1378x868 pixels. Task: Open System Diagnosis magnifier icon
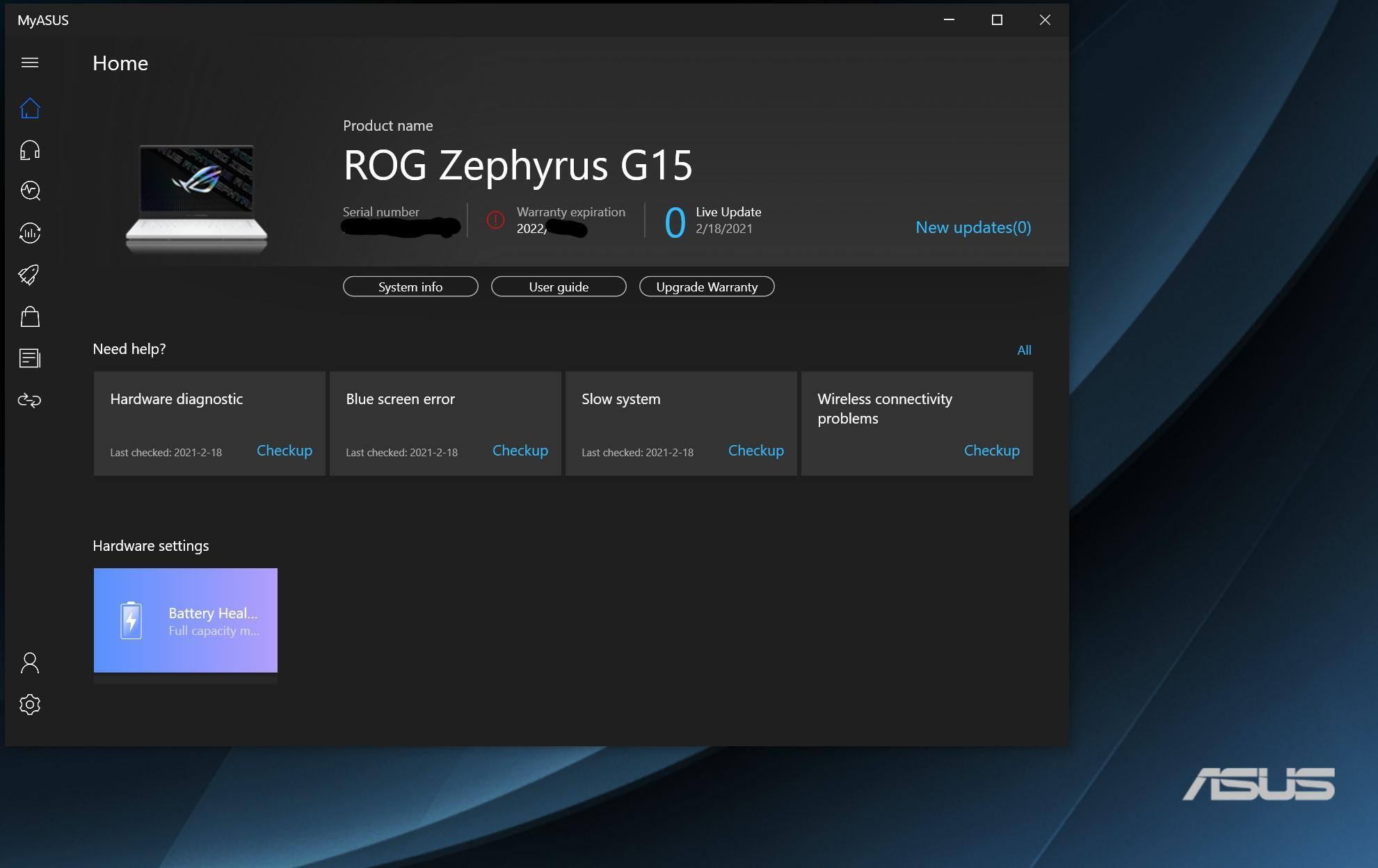point(30,191)
